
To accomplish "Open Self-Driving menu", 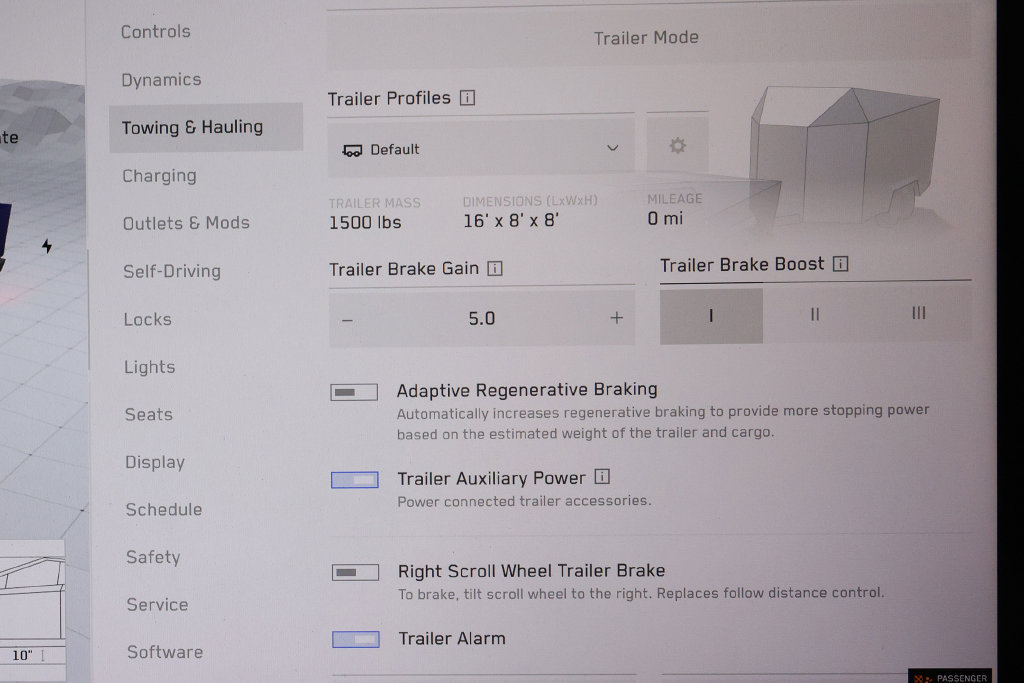I will click(172, 271).
